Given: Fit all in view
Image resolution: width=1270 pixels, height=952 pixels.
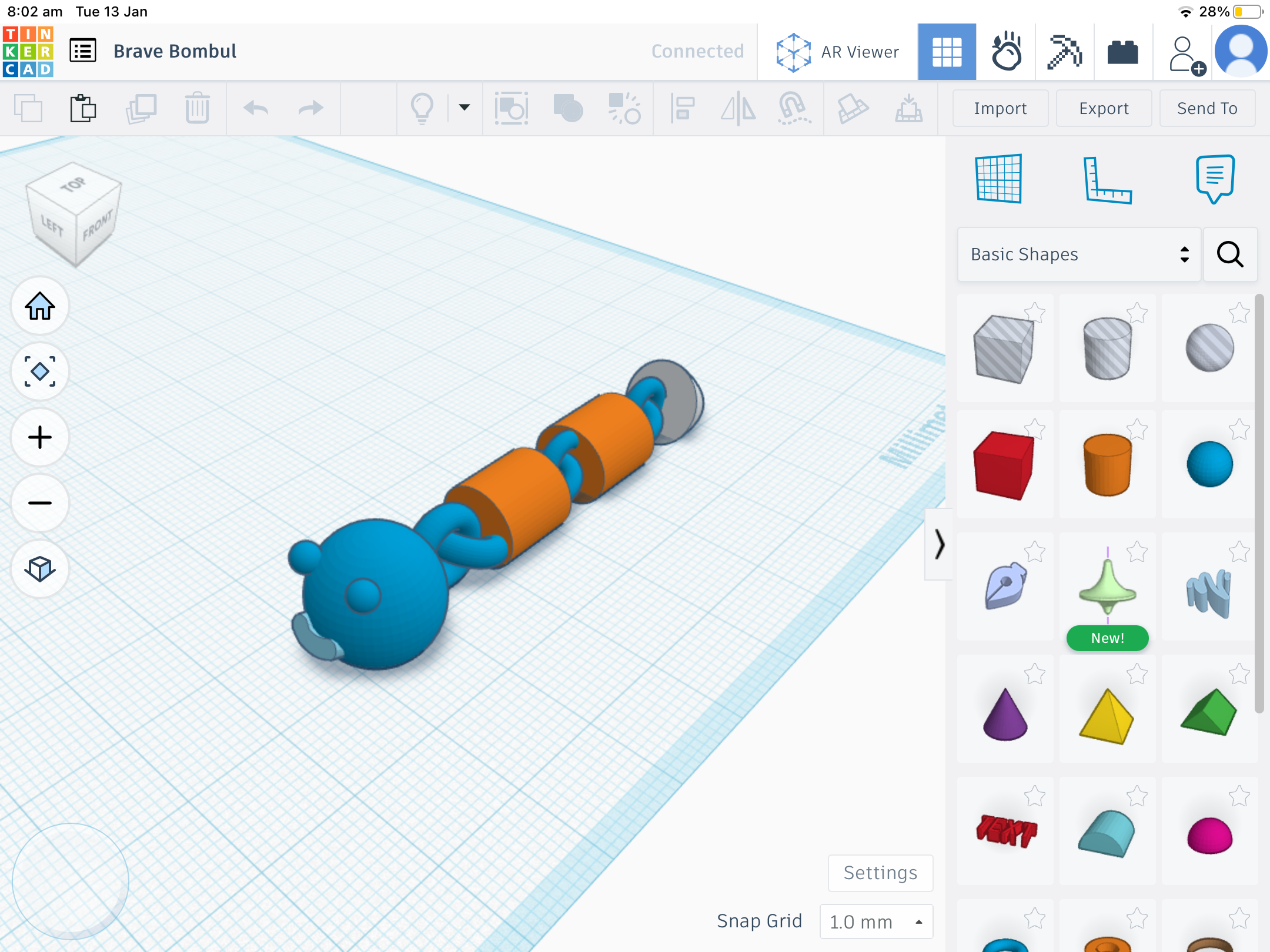Looking at the screenshot, I should (40, 372).
